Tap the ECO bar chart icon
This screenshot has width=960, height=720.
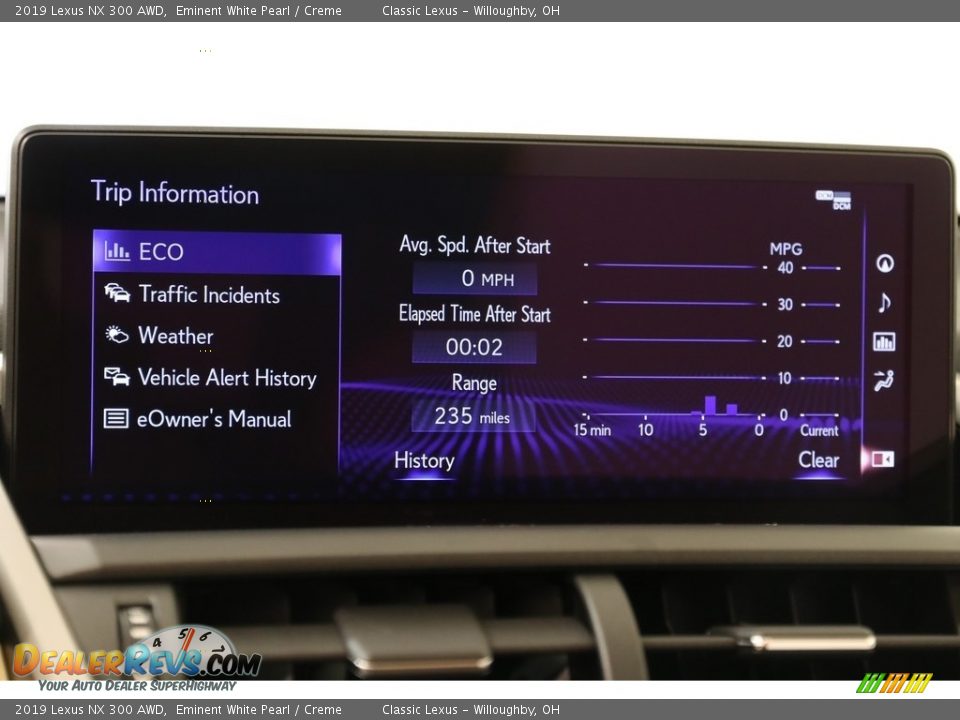(x=117, y=251)
